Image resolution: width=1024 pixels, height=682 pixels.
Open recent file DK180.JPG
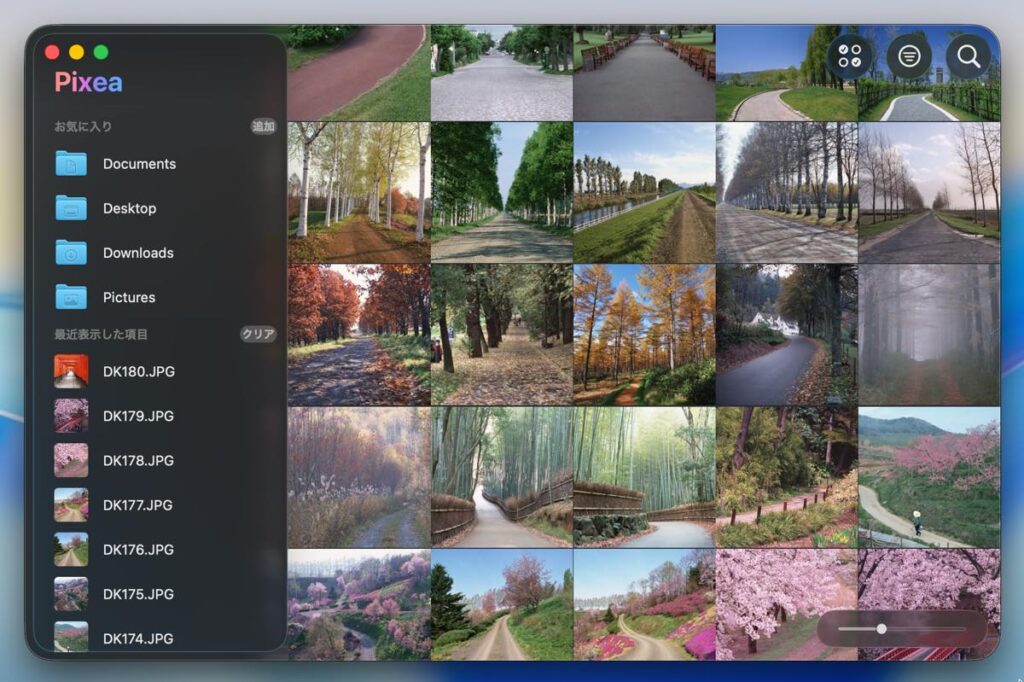click(138, 372)
